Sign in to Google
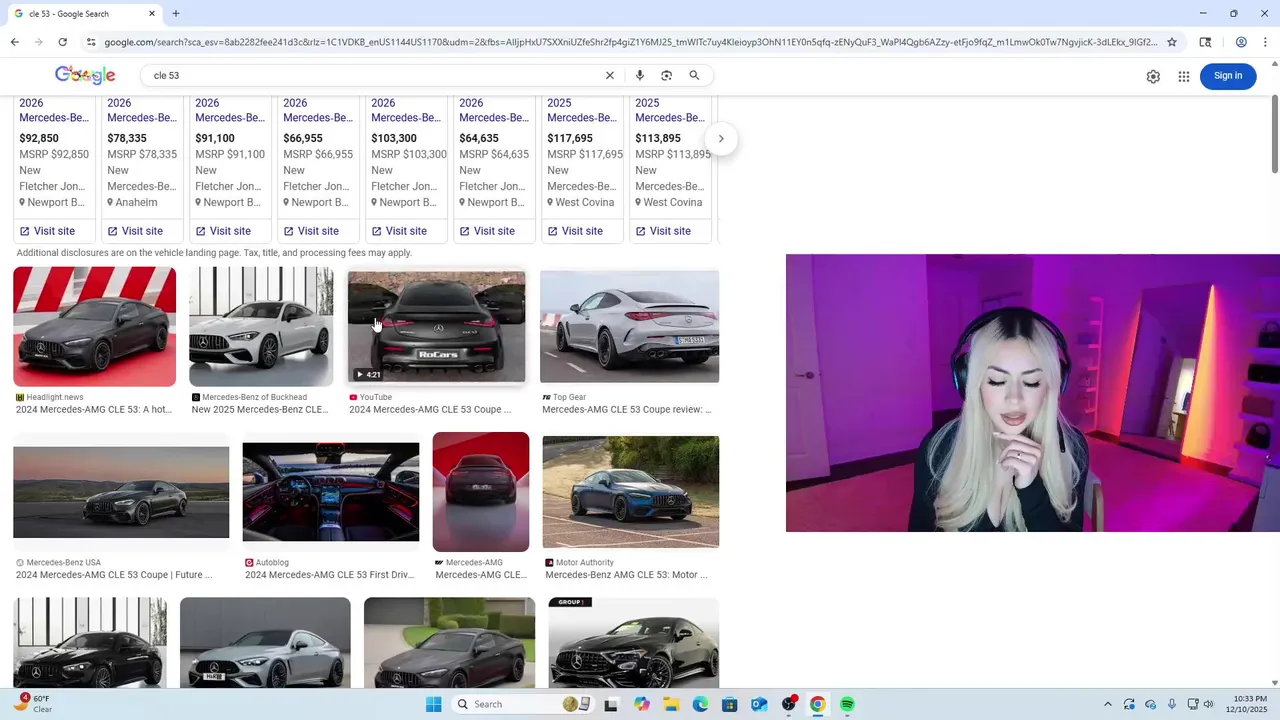Viewport: 1280px width, 720px height. point(1228,76)
